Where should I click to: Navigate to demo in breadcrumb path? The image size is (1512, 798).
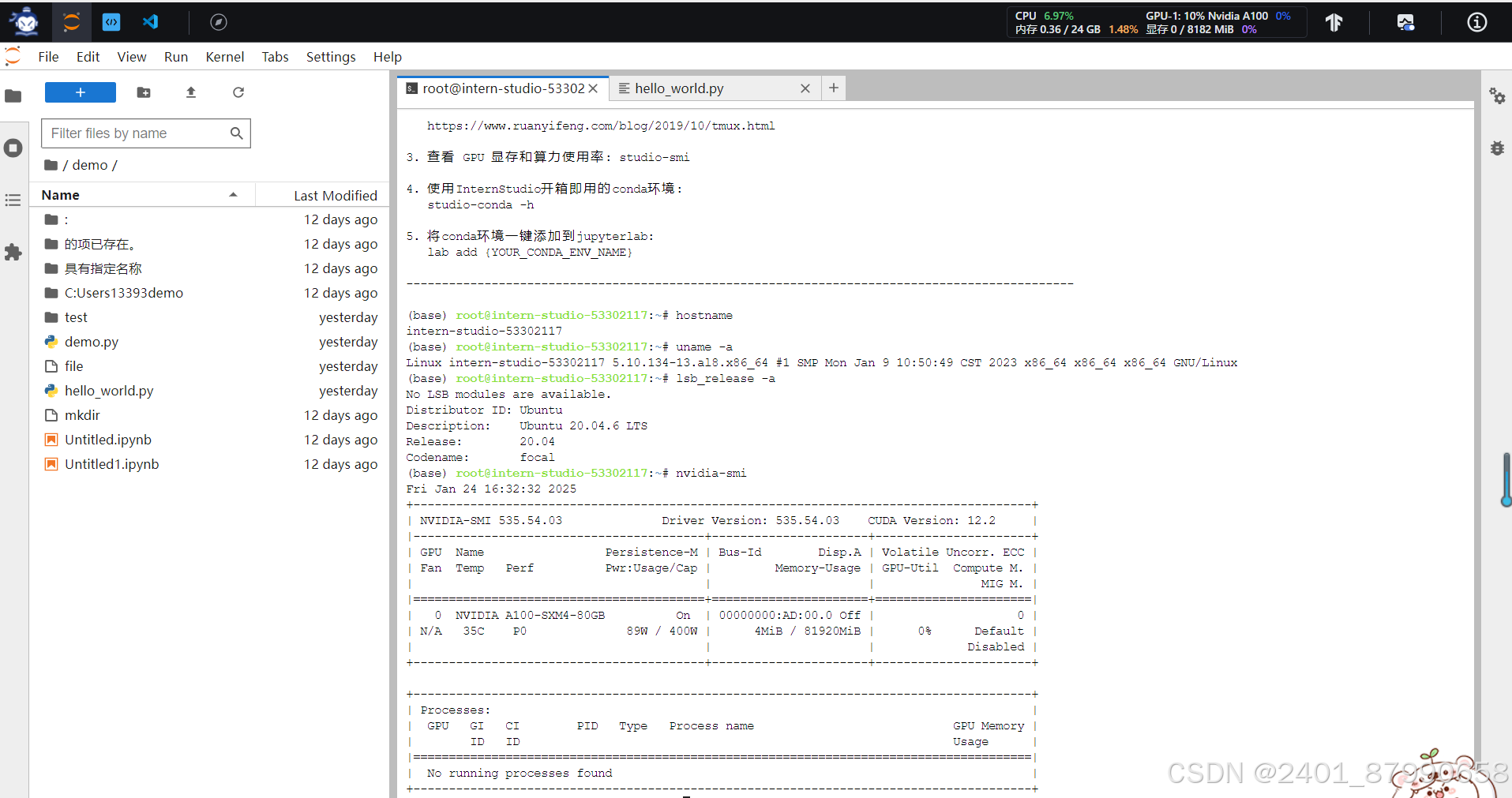tap(90, 165)
